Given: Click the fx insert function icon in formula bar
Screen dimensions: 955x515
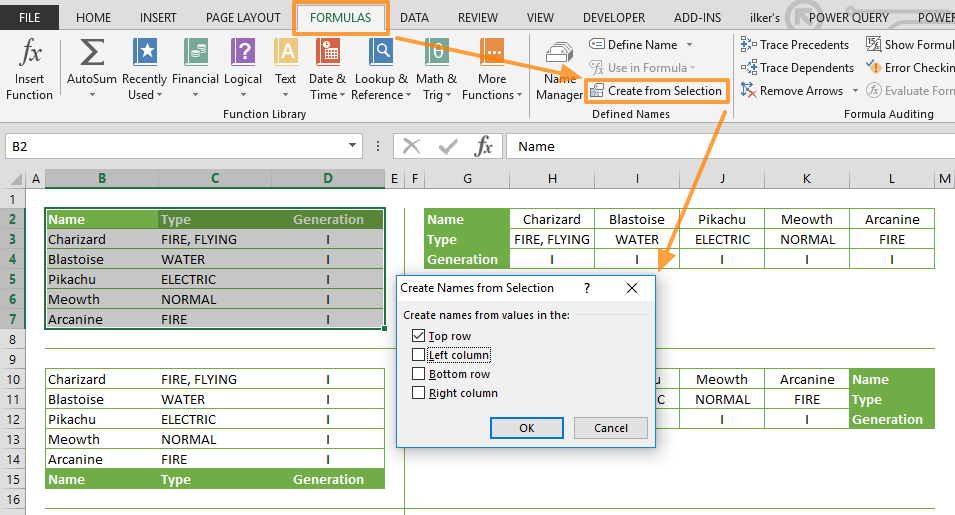Looking at the screenshot, I should click(484, 146).
